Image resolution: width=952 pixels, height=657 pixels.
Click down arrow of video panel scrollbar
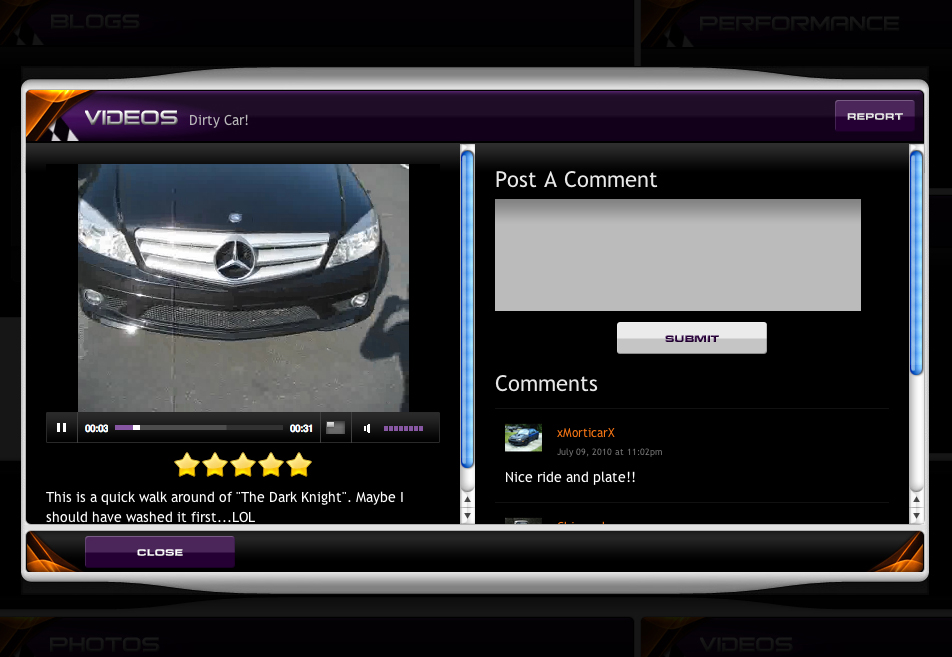(x=468, y=516)
